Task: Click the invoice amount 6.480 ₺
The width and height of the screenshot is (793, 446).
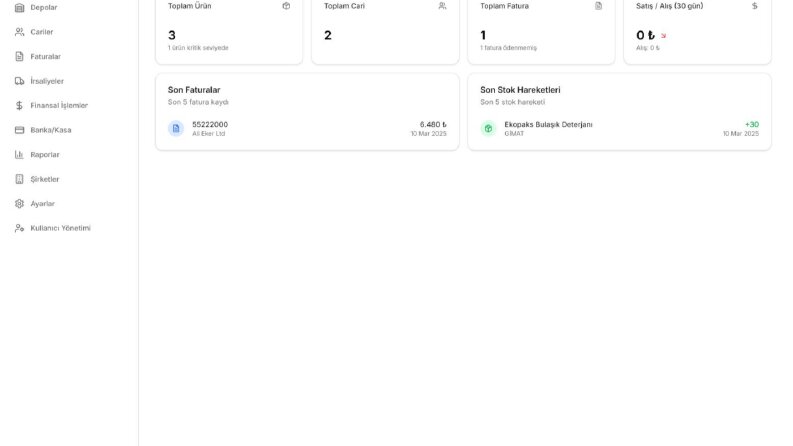Action: coord(433,124)
